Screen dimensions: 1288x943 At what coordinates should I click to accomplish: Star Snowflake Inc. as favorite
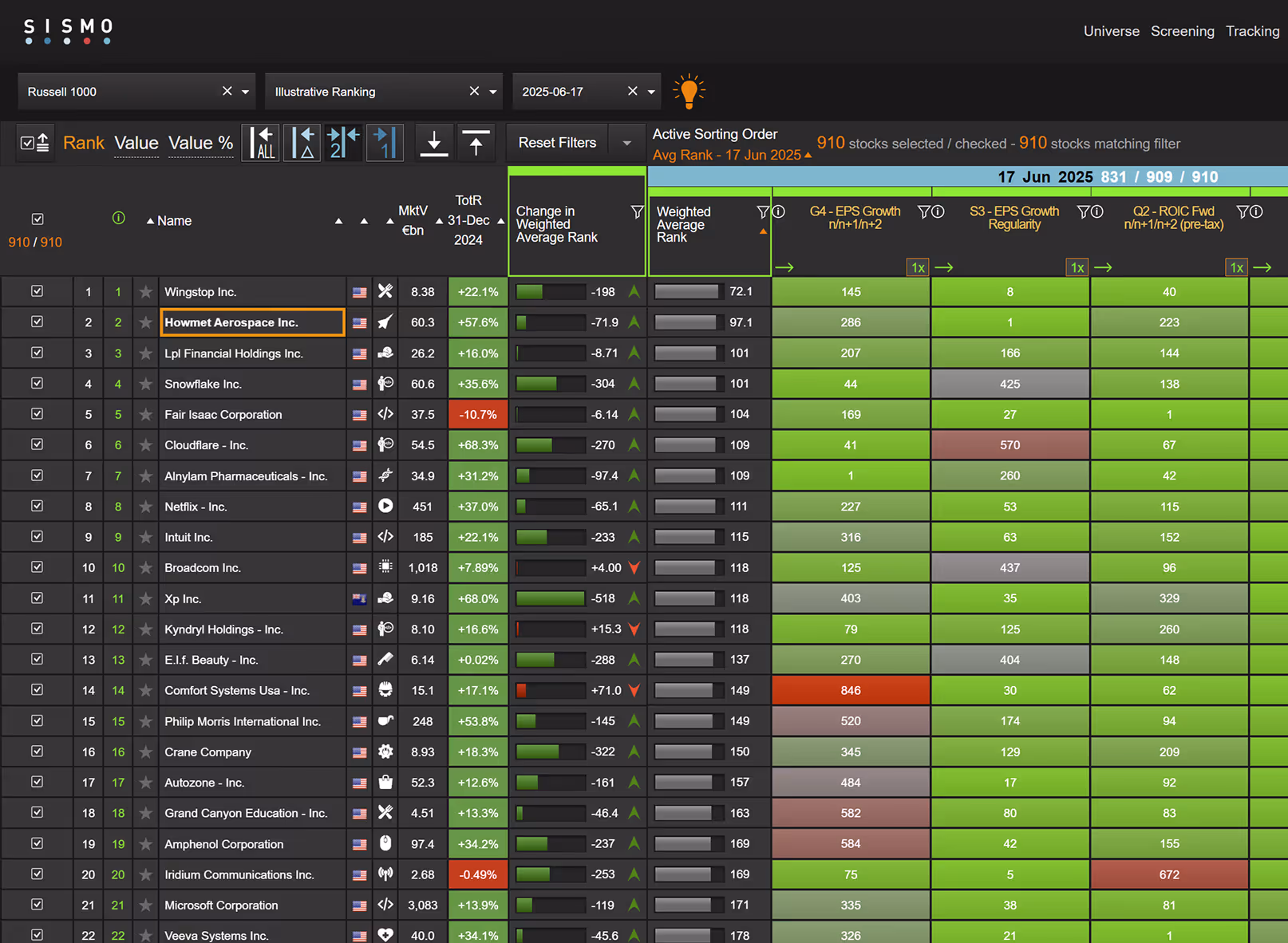click(145, 384)
